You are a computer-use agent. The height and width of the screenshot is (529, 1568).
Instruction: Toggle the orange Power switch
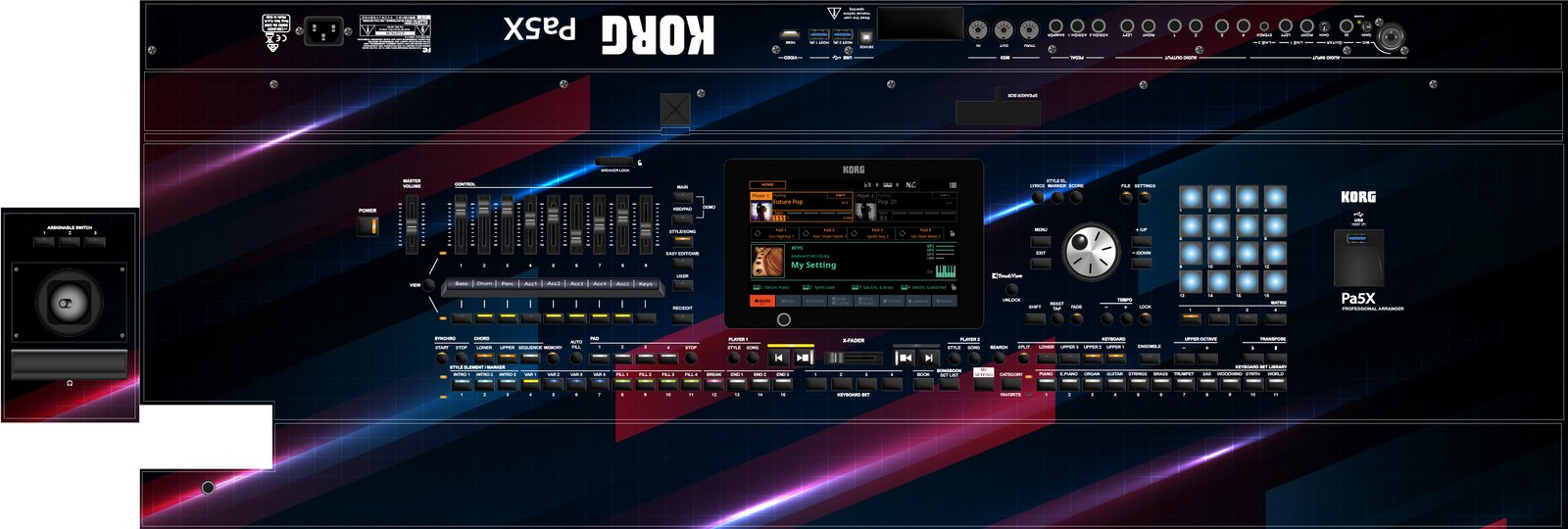coord(367,226)
